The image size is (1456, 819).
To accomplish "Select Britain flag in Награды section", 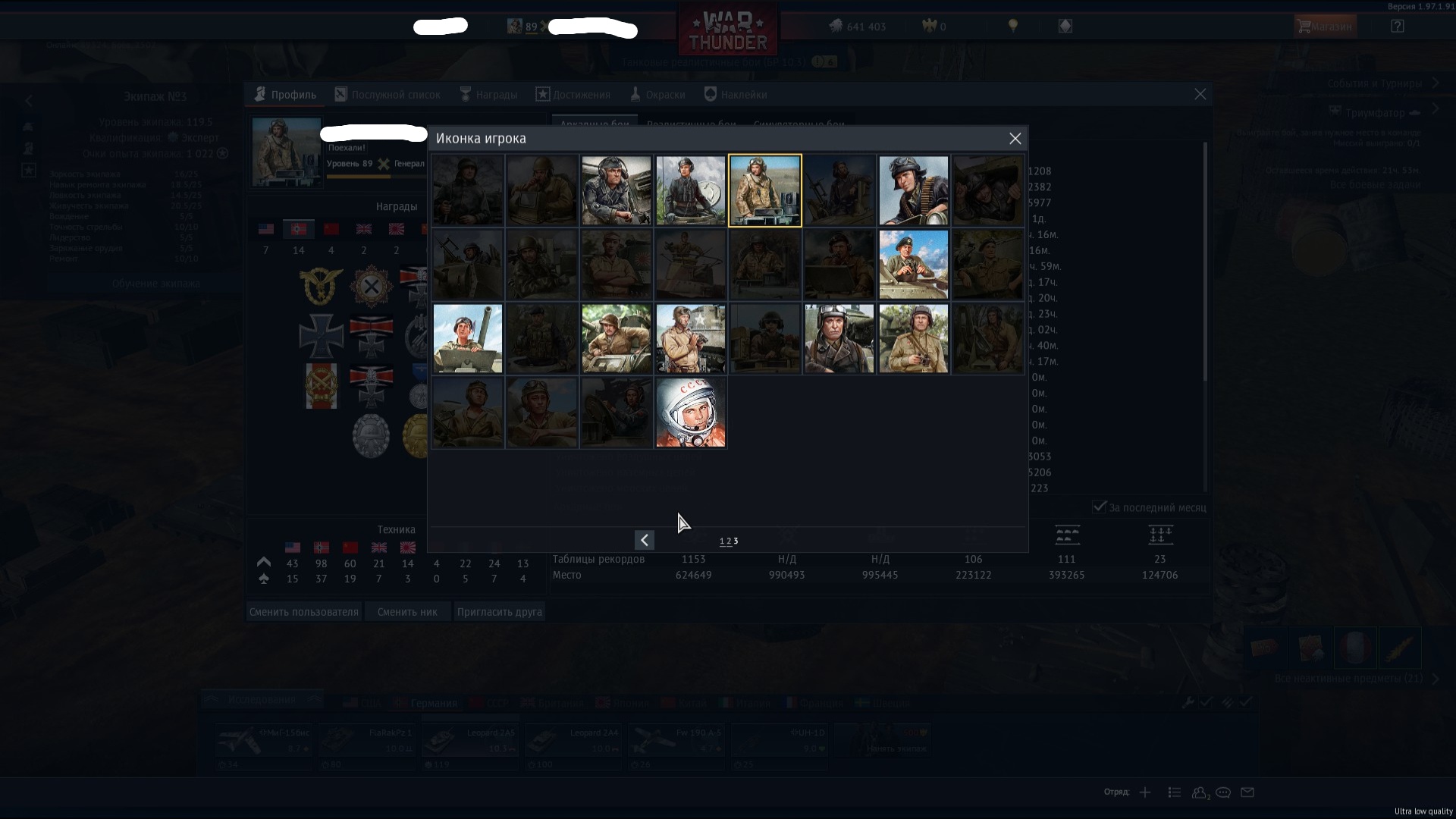I will point(364,229).
